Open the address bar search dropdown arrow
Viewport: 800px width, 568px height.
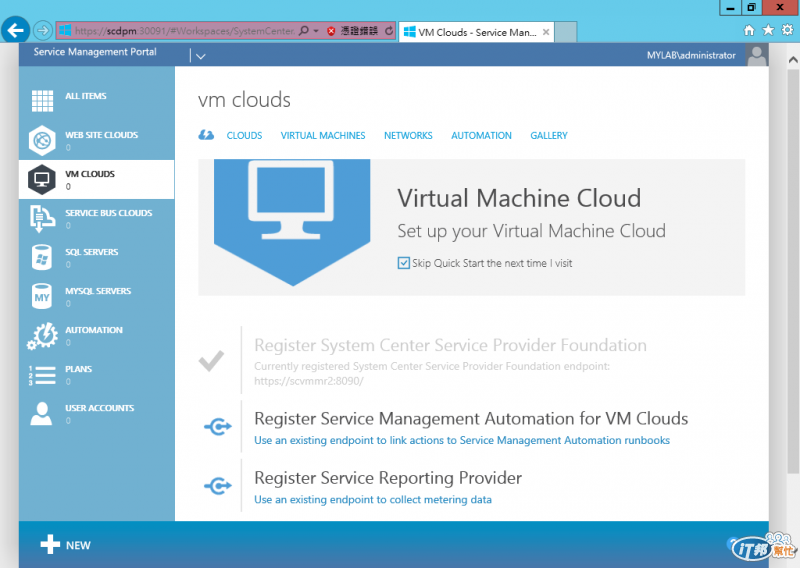pos(316,31)
